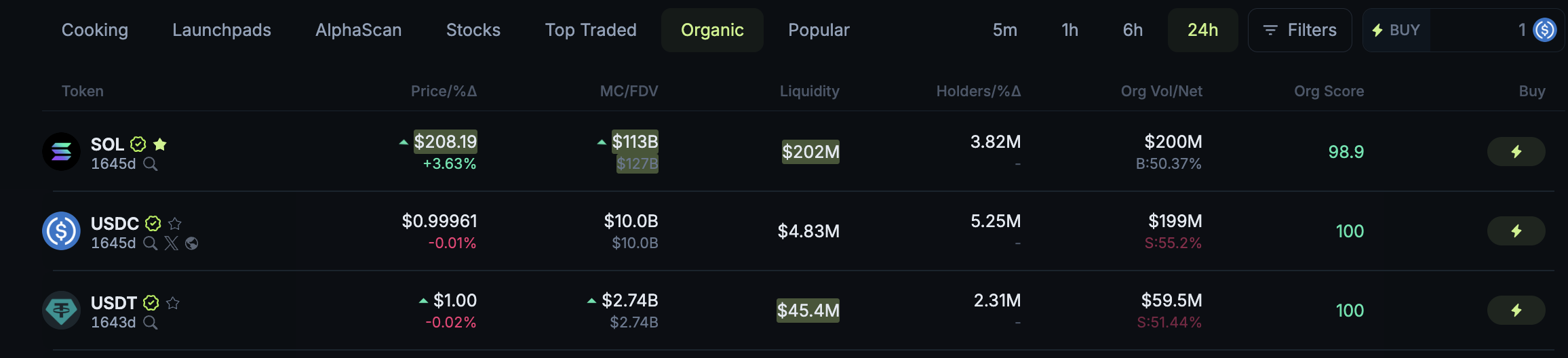Switch to the Top Traded tab

pos(591,30)
